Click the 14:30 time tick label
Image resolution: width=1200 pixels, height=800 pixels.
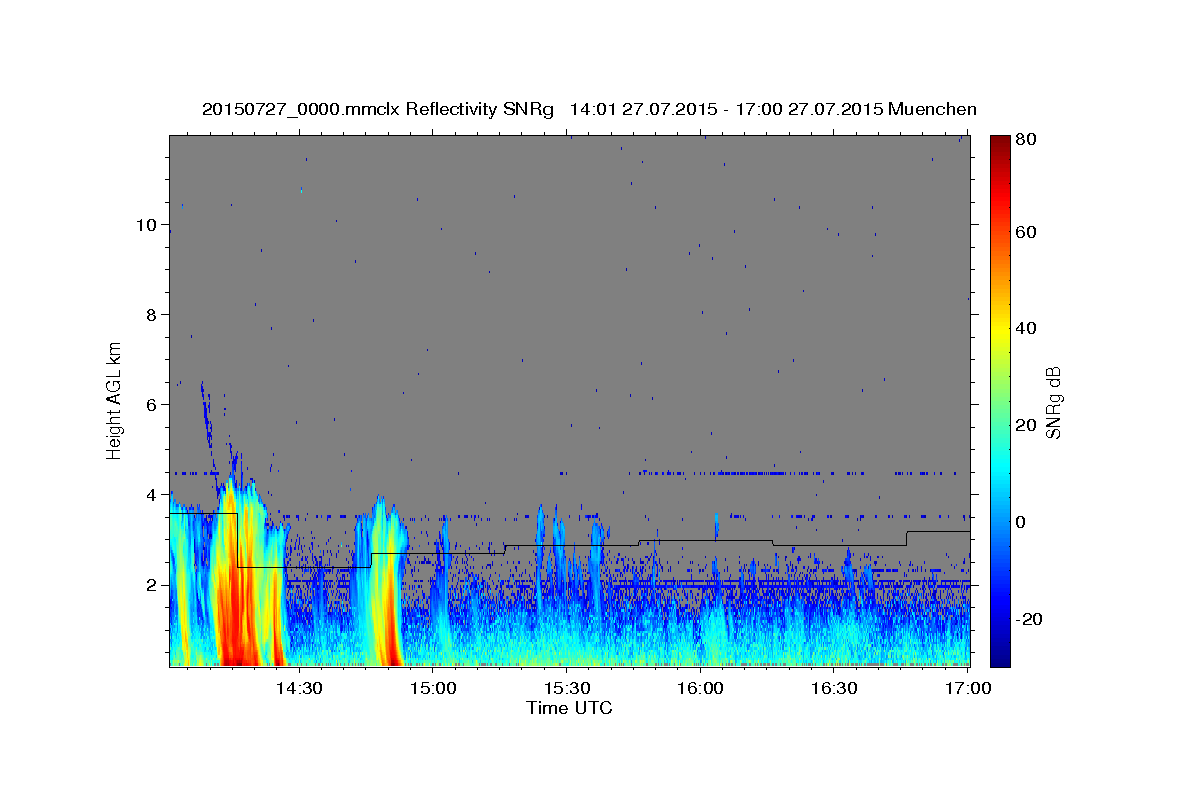[299, 688]
